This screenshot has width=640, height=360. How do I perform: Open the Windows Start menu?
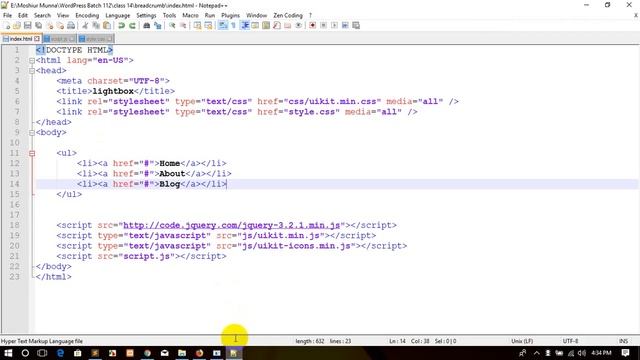pos(8,353)
